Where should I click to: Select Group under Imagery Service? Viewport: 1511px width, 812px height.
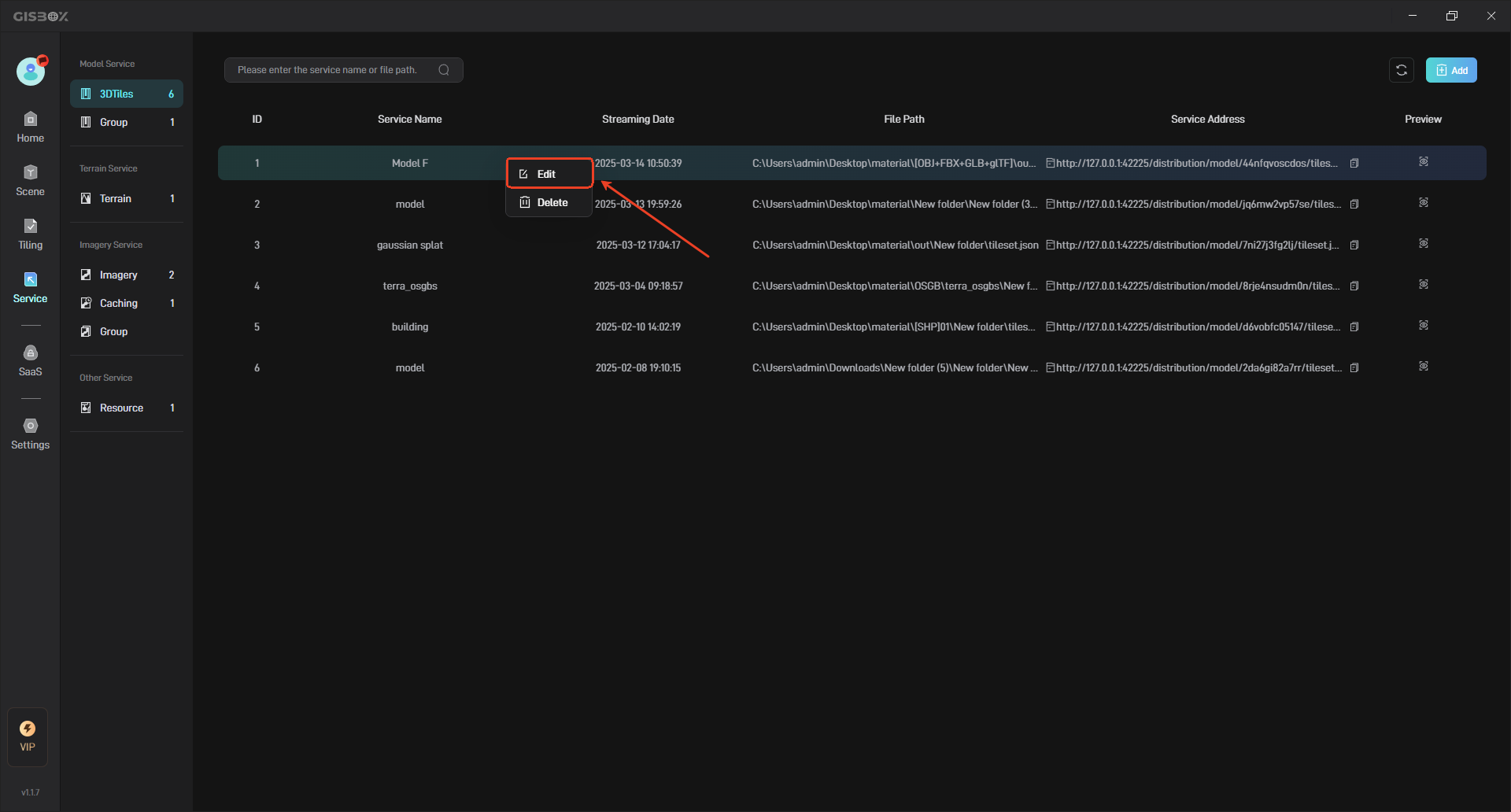pyautogui.click(x=127, y=331)
